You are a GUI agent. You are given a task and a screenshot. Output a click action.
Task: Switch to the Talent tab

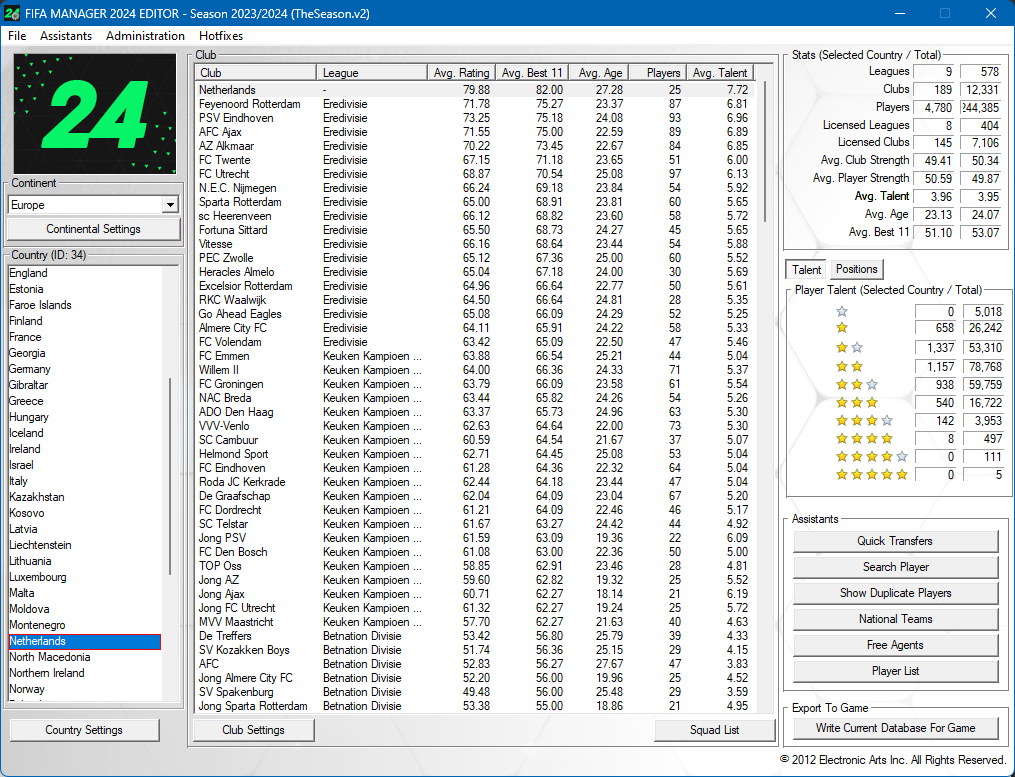click(806, 269)
